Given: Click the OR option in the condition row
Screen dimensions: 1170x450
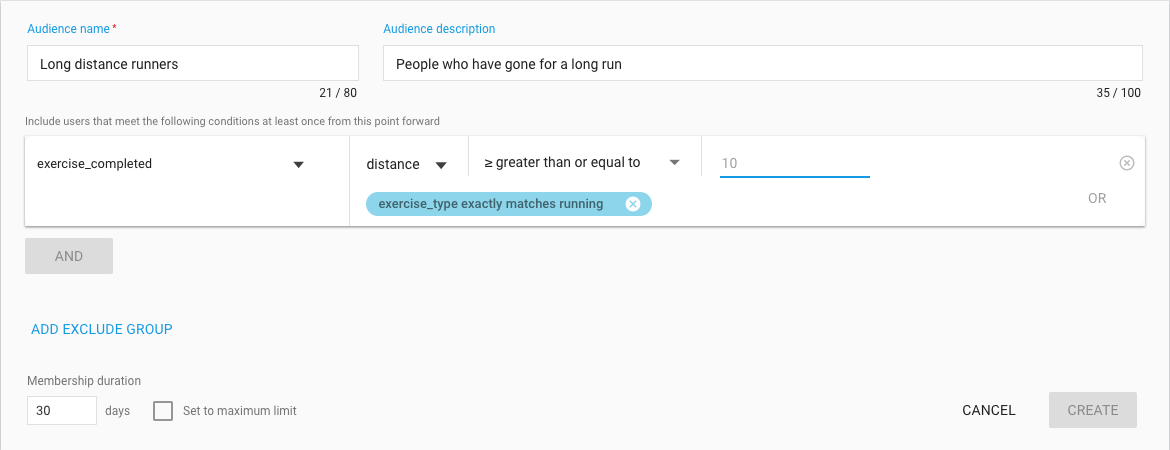Looking at the screenshot, I should [x=1097, y=199].
